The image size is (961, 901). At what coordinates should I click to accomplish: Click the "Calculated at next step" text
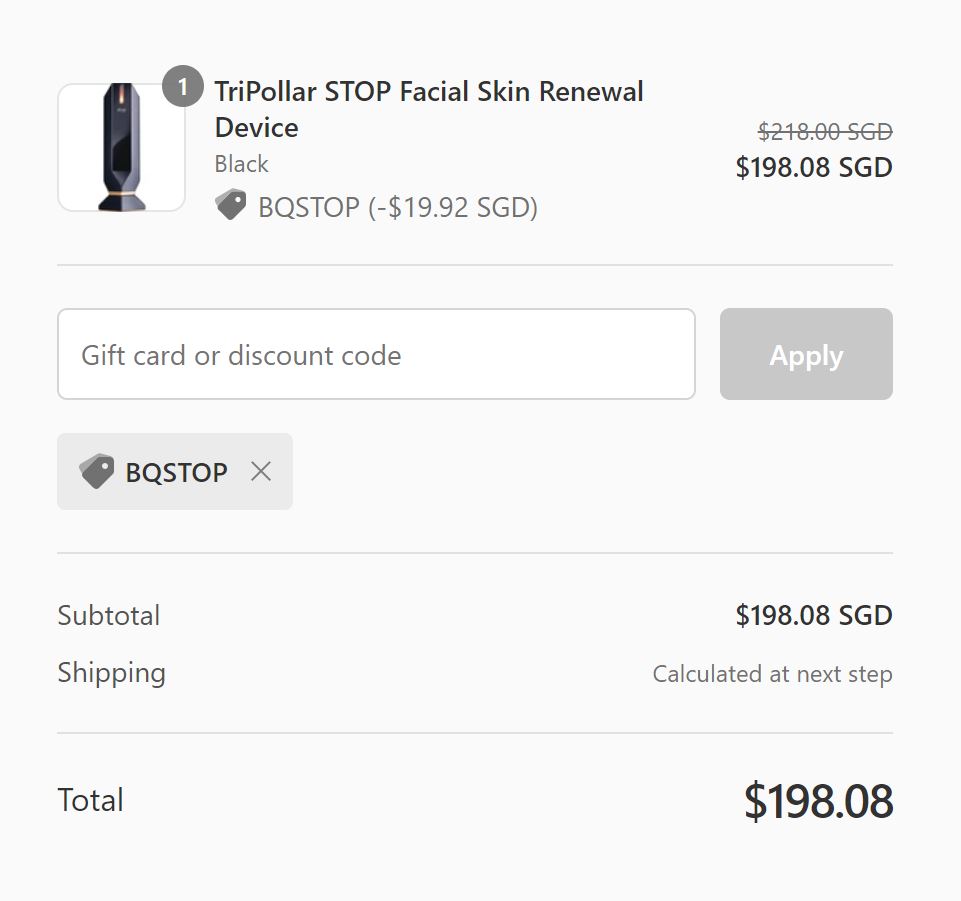[x=772, y=674]
